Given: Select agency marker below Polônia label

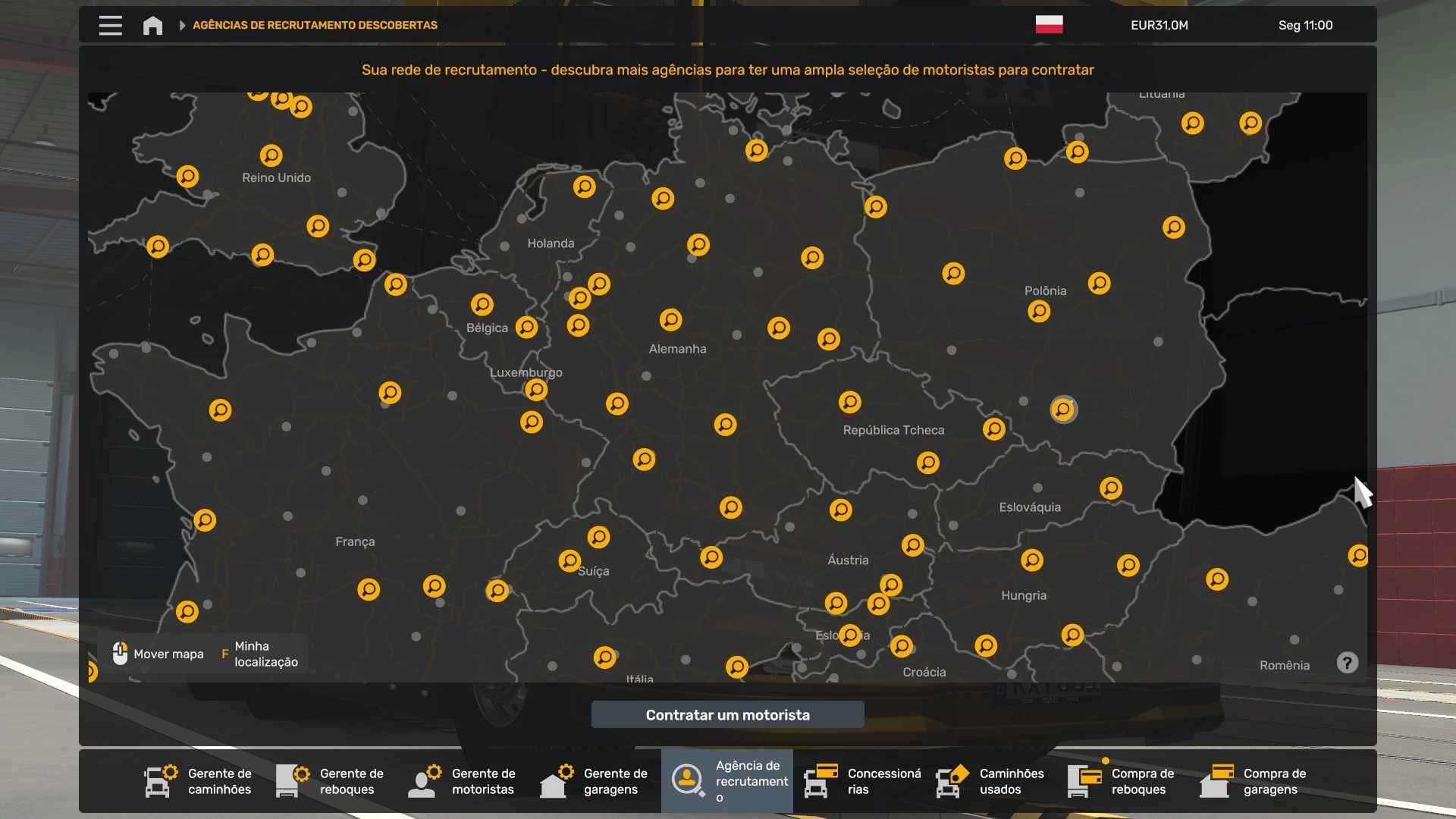Looking at the screenshot, I should click(x=1039, y=311).
